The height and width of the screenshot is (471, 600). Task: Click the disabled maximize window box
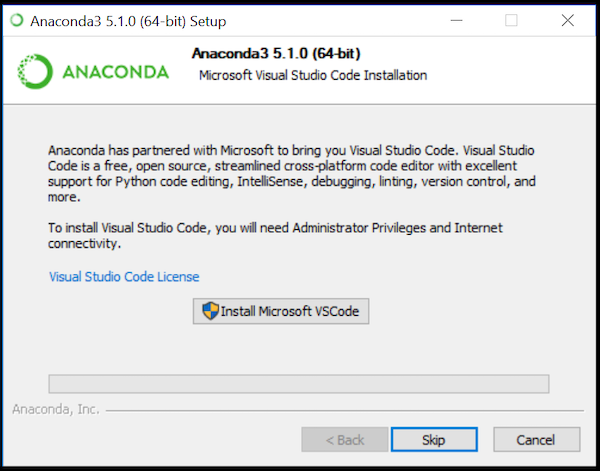pyautogui.click(x=511, y=20)
